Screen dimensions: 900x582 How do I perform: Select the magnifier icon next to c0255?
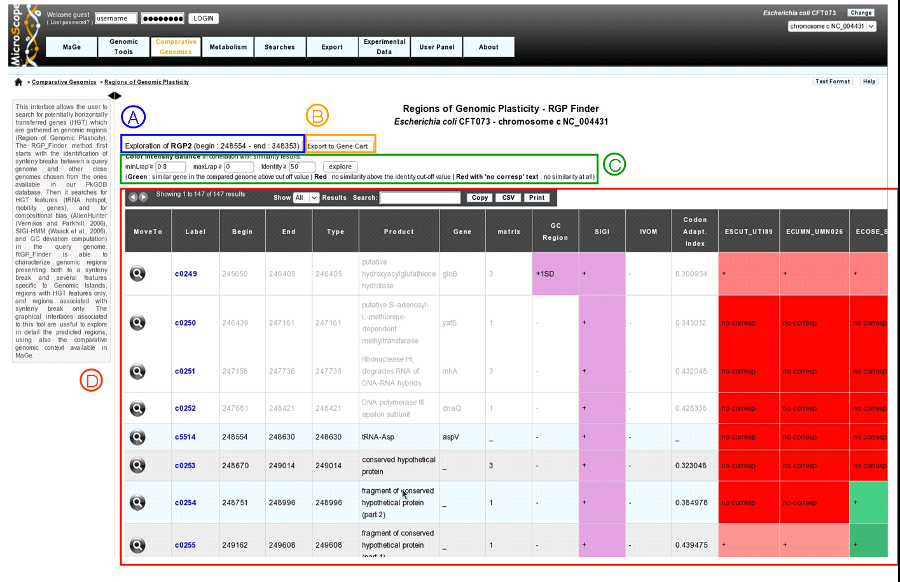137,545
